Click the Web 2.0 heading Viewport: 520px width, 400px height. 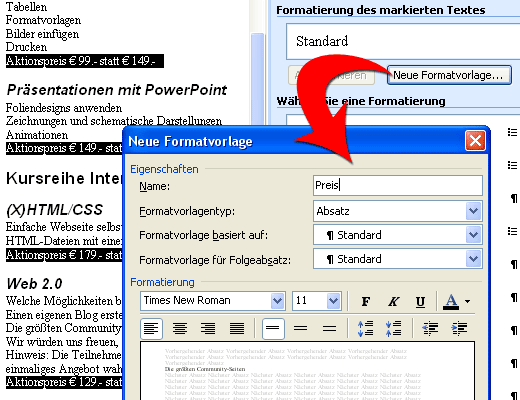pos(34,284)
